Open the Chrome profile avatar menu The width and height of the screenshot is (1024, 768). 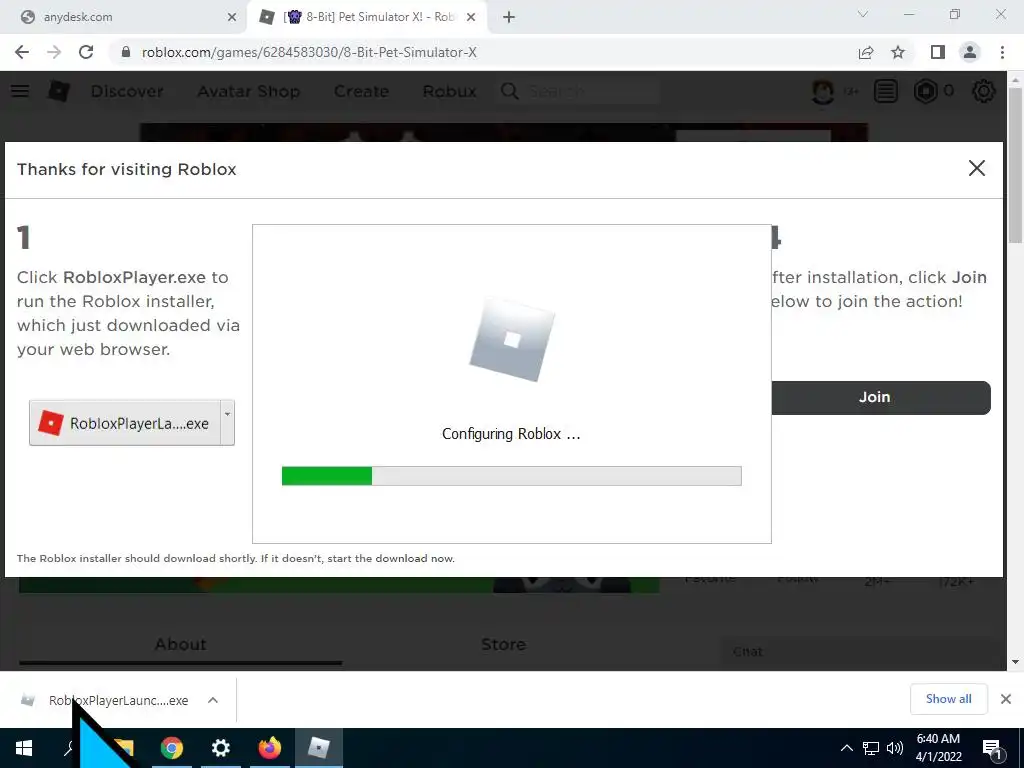pyautogui.click(x=970, y=52)
